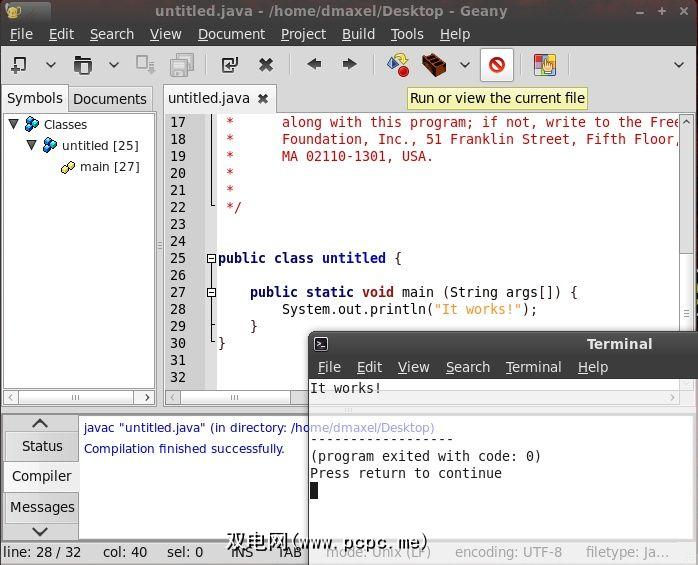Viewport: 698px width, 565px height.
Task: Collapse the Classes tree node
Action: tap(14, 124)
